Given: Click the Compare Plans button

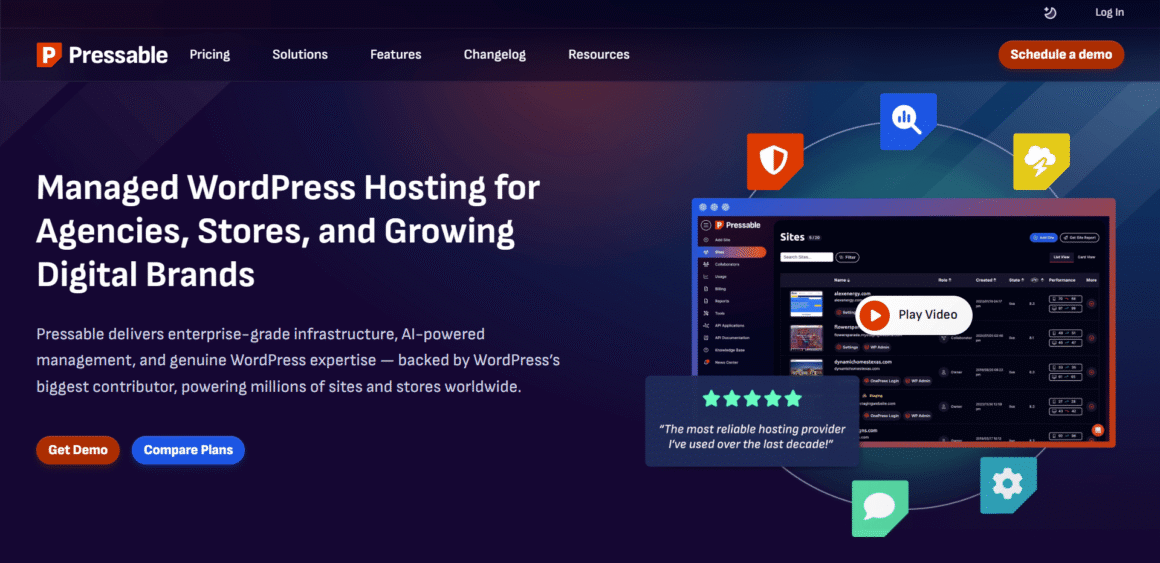Looking at the screenshot, I should (x=188, y=450).
